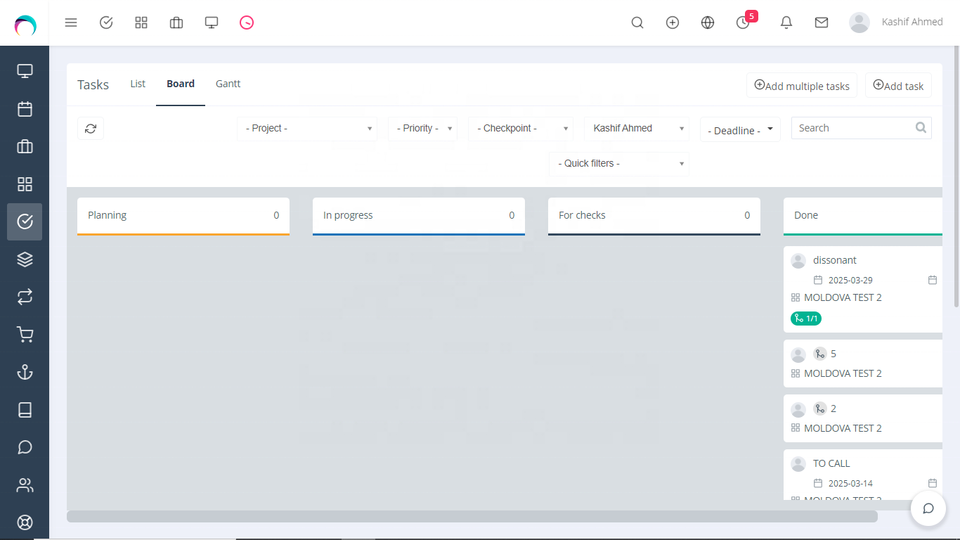
Task: Switch to the Gantt tab
Action: [x=228, y=84]
